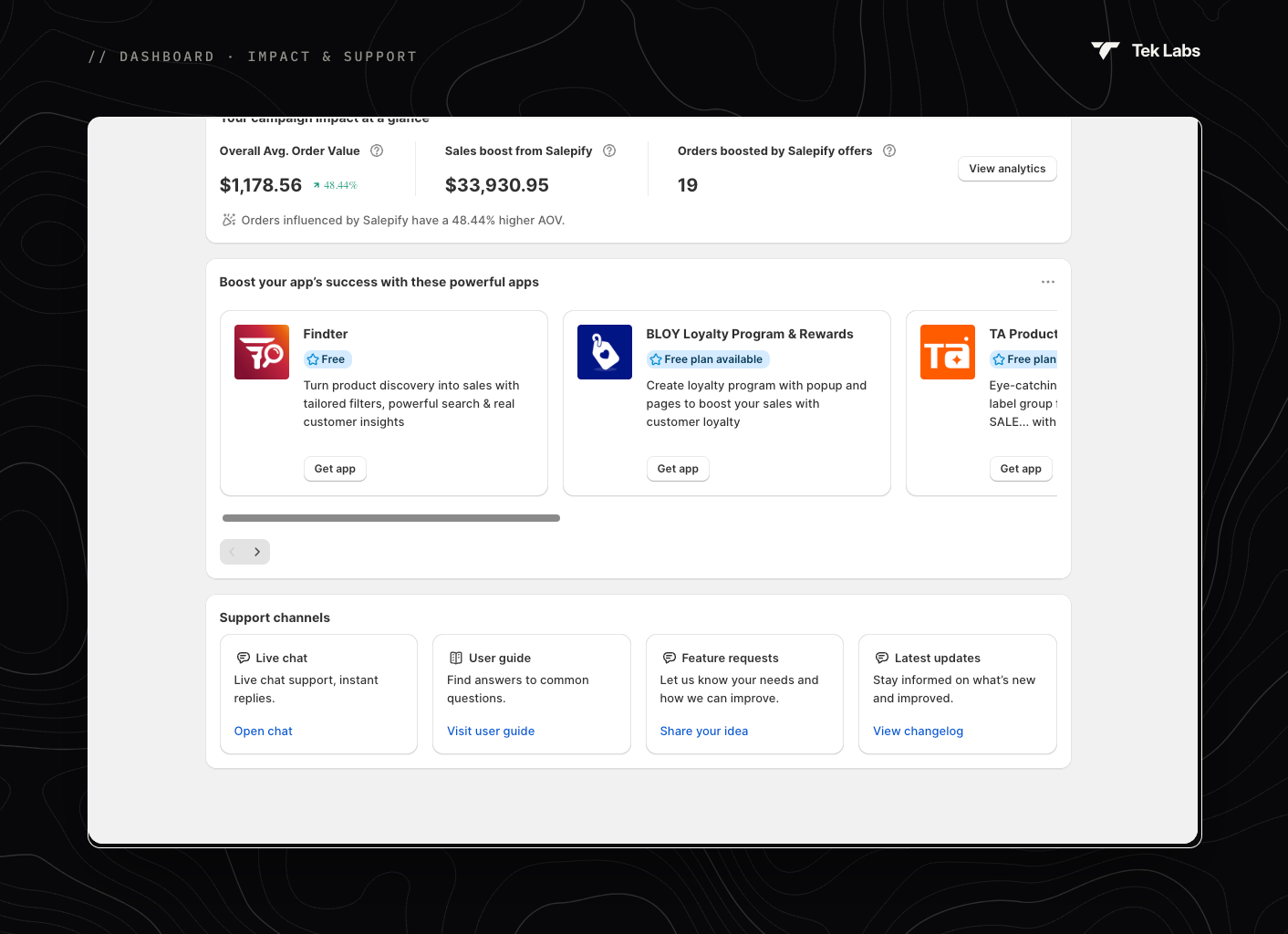This screenshot has width=1288, height=934.
Task: Click the sparkle icon beside AOV insight
Action: [229, 220]
